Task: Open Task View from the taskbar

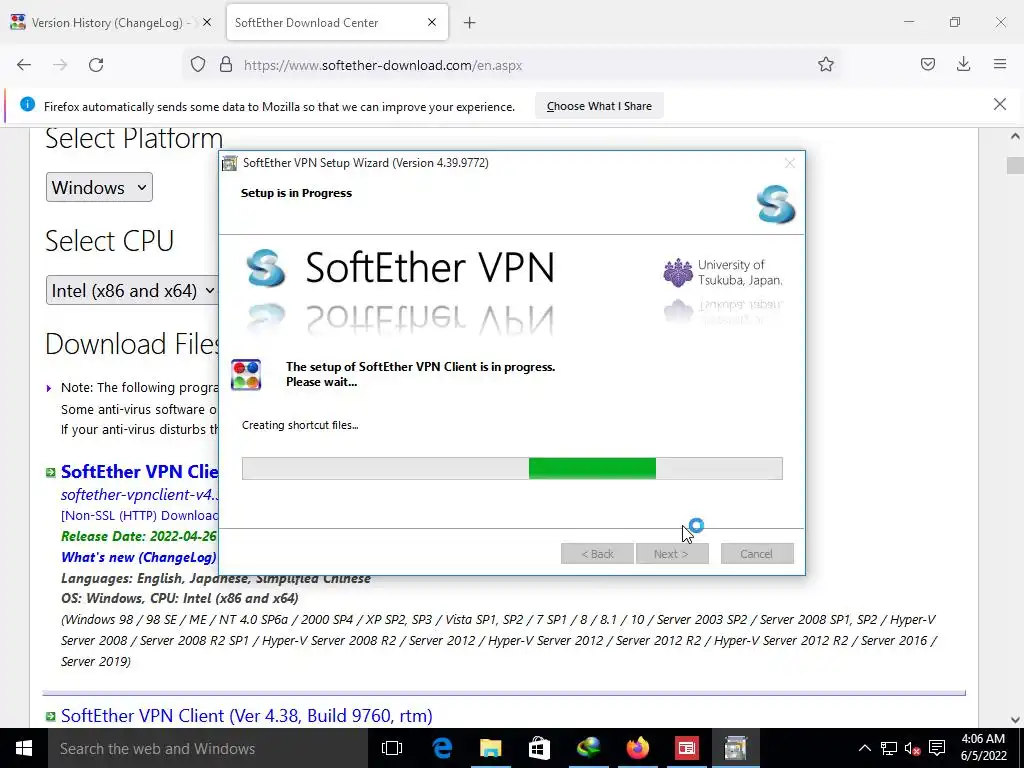Action: coord(392,748)
